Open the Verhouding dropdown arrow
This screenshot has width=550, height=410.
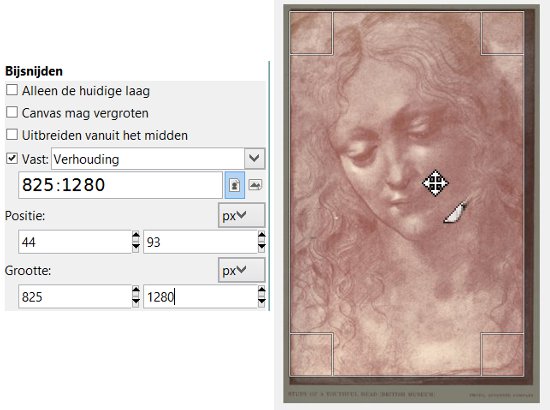click(254, 159)
